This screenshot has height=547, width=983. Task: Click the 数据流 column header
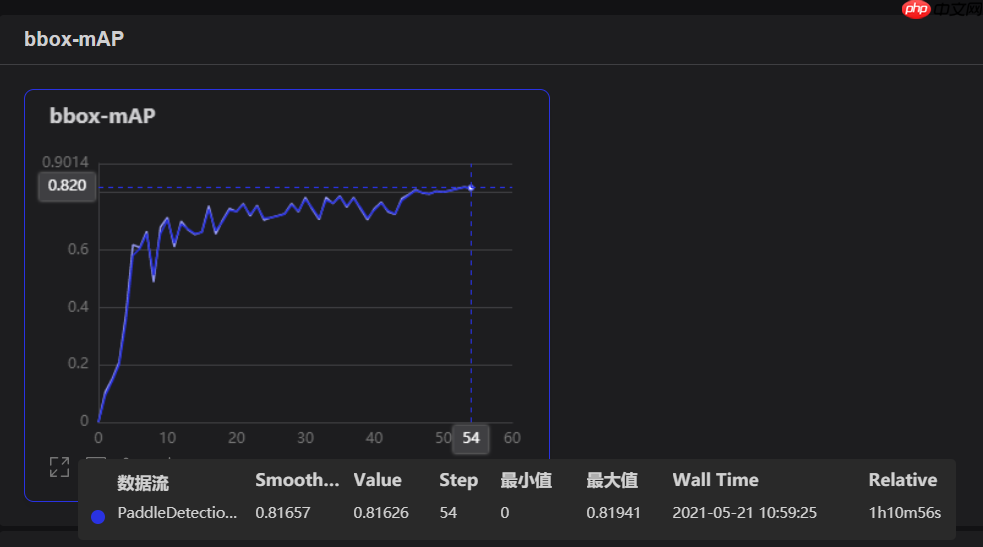tap(143, 483)
